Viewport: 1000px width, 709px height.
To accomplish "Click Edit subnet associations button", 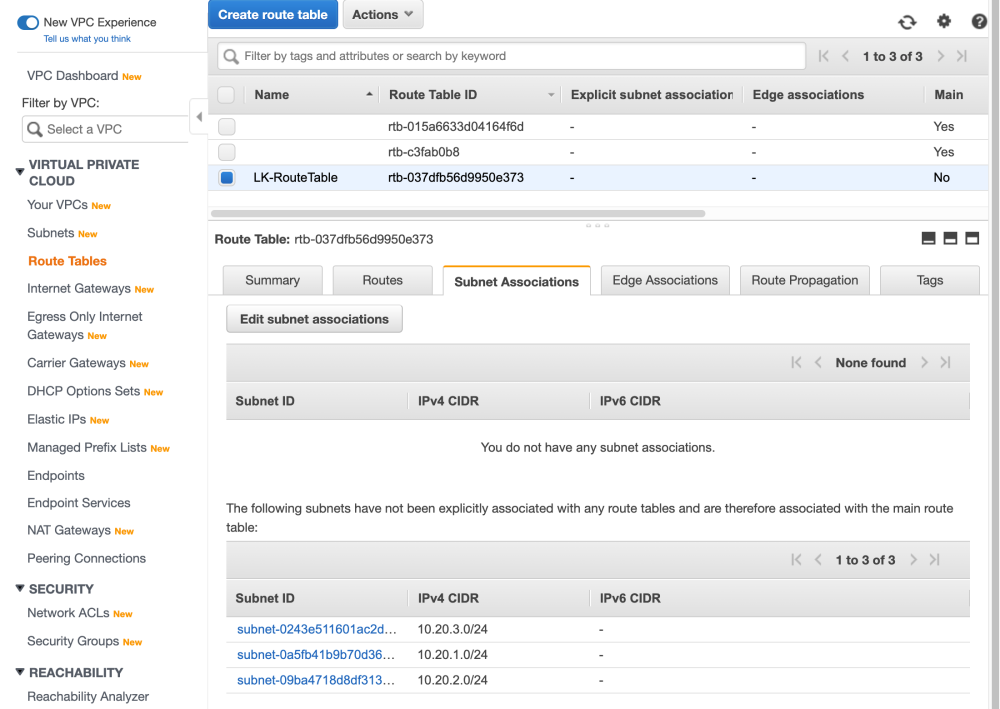I will [314, 319].
